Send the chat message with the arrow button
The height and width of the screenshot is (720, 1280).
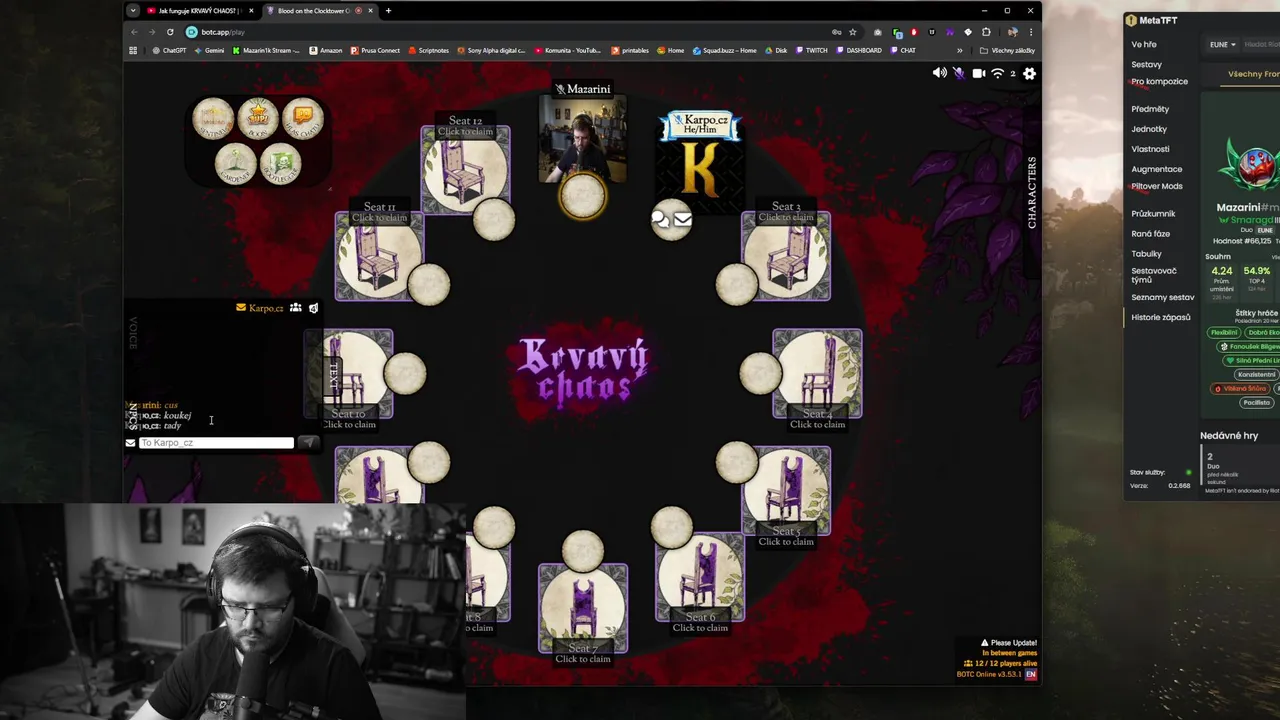coord(308,442)
